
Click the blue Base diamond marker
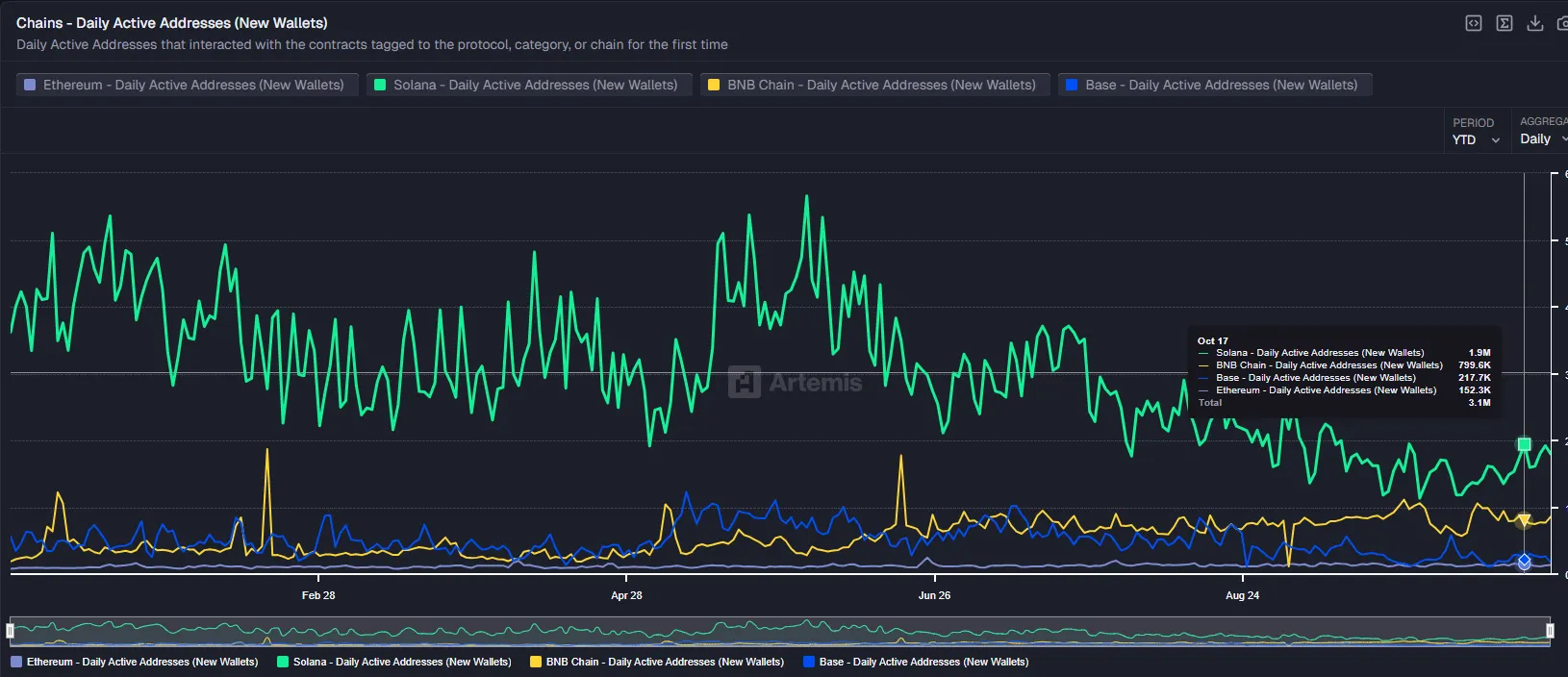(x=1524, y=560)
